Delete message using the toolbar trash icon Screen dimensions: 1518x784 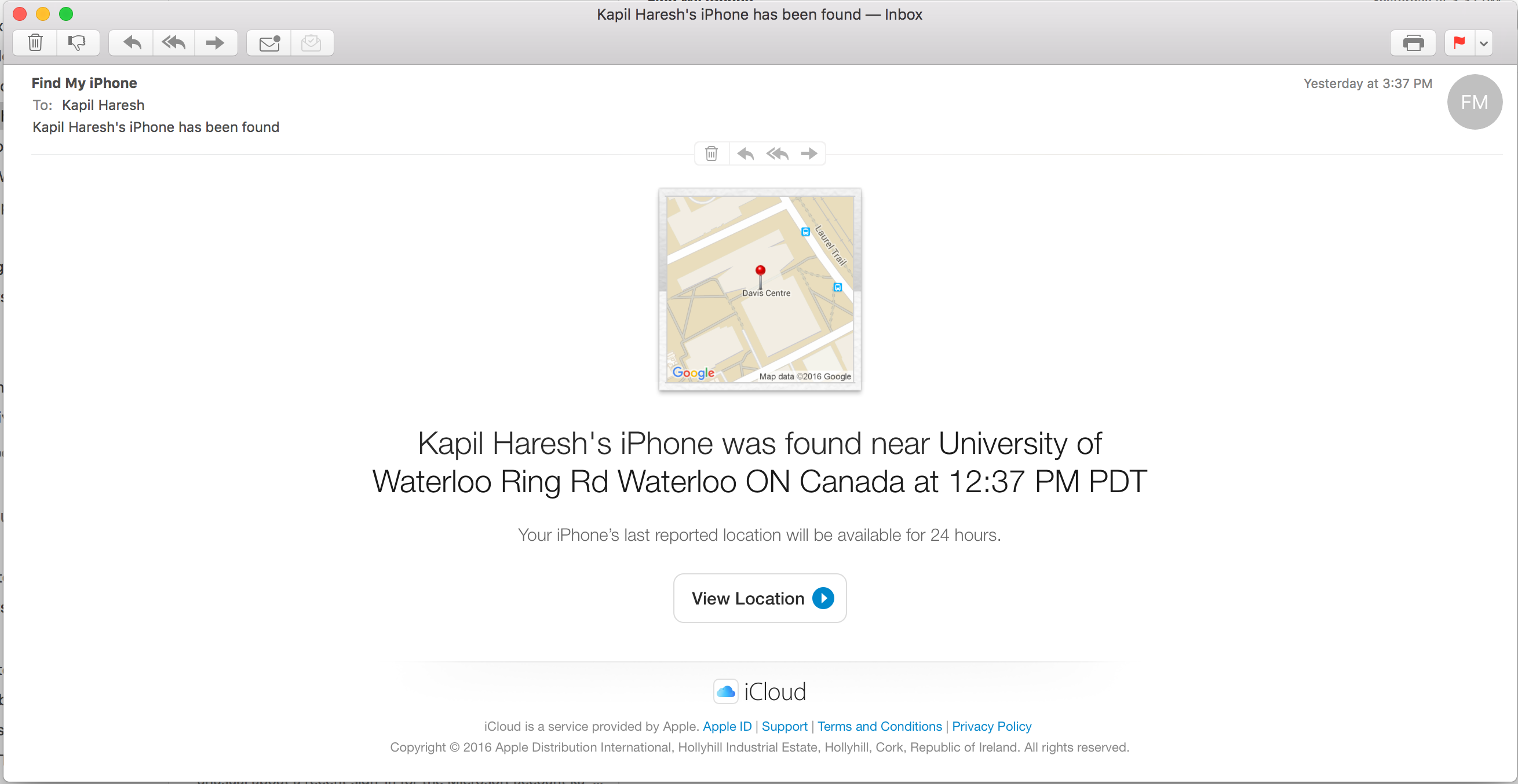35,43
